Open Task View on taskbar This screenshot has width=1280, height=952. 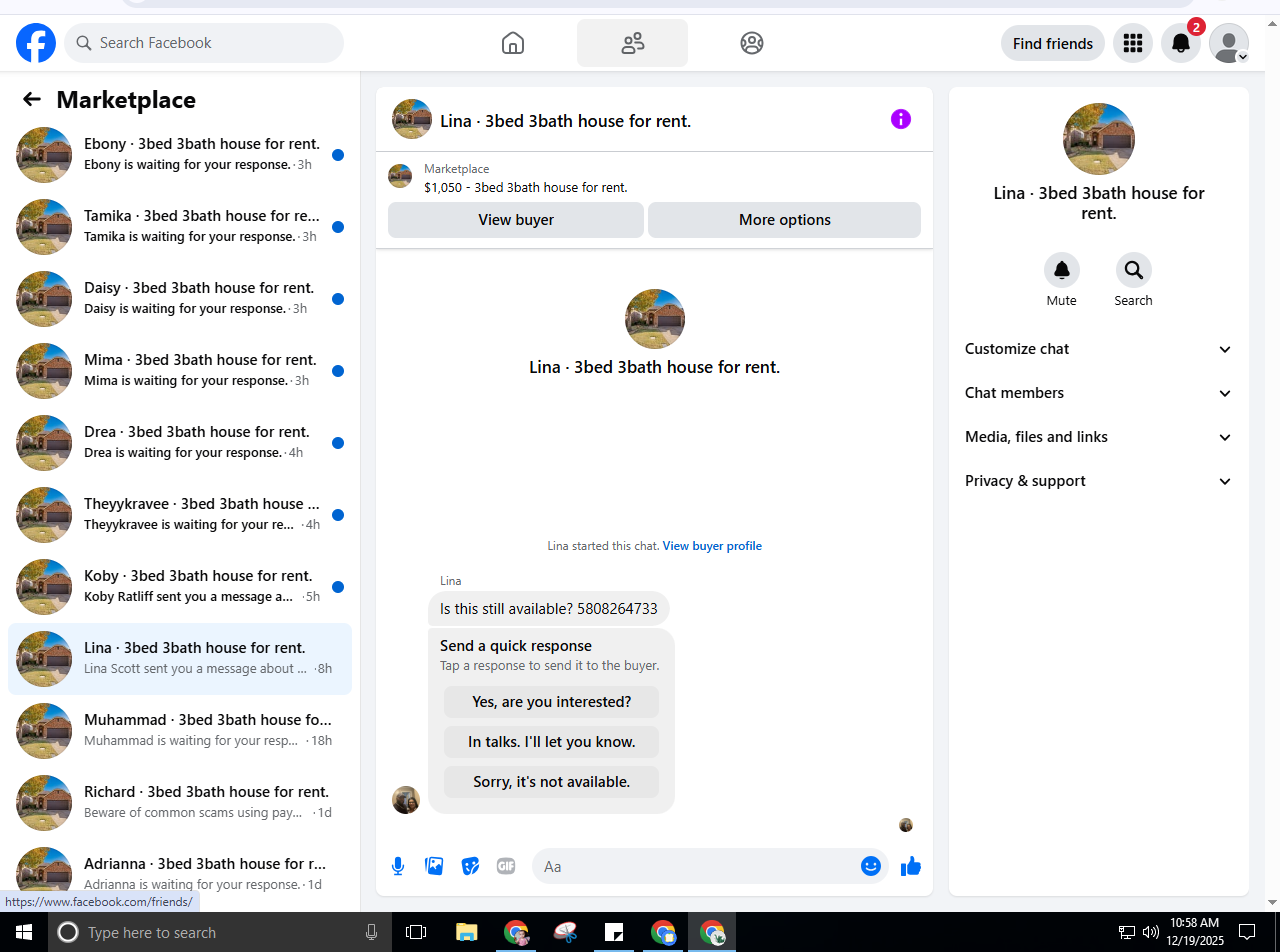click(416, 932)
